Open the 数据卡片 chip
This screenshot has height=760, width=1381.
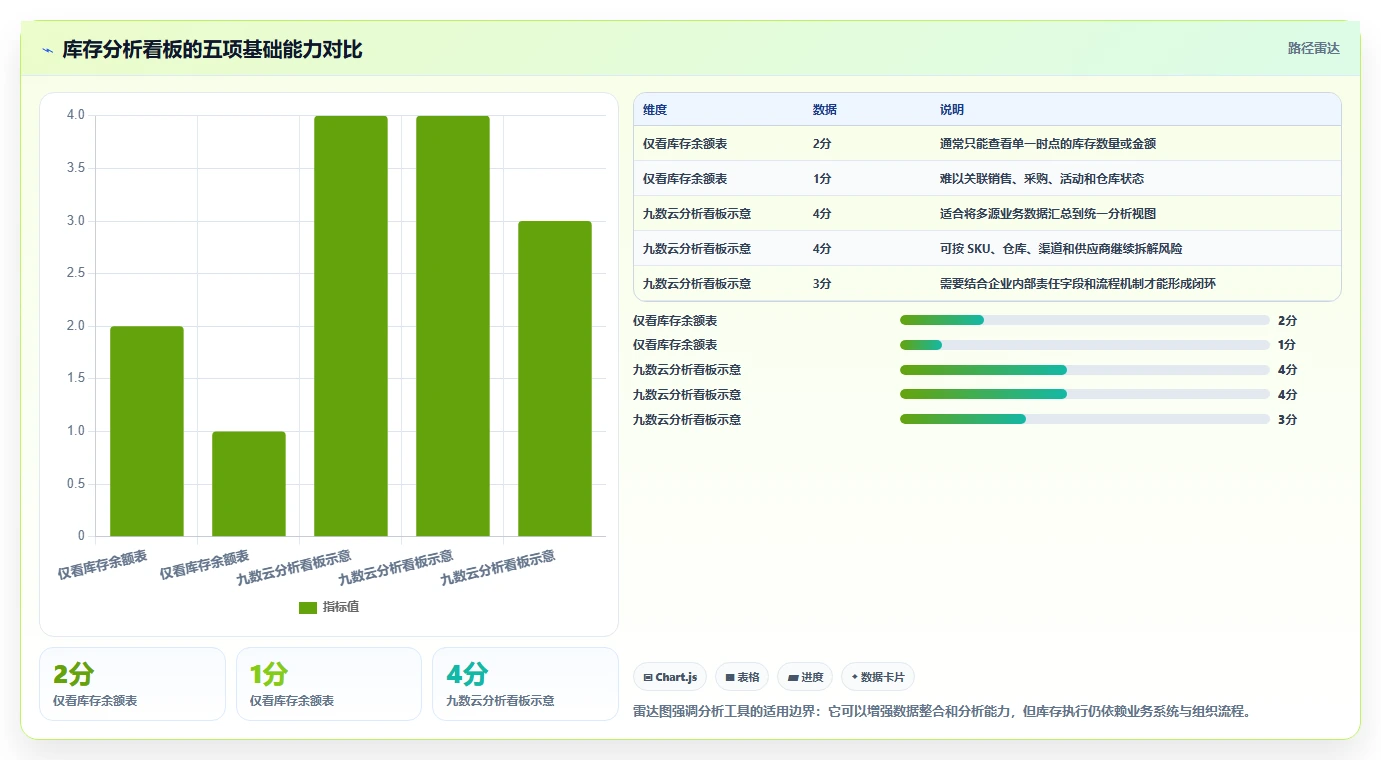(878, 677)
